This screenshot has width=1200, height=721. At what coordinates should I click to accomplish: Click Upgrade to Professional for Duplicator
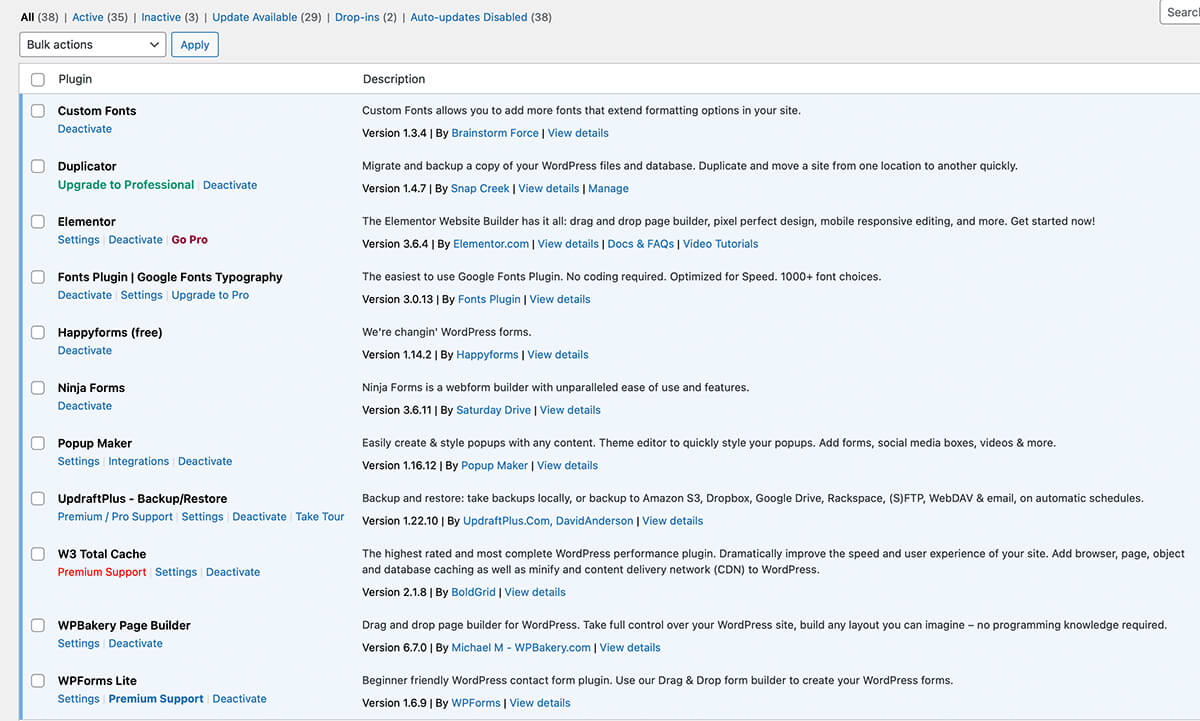126,185
